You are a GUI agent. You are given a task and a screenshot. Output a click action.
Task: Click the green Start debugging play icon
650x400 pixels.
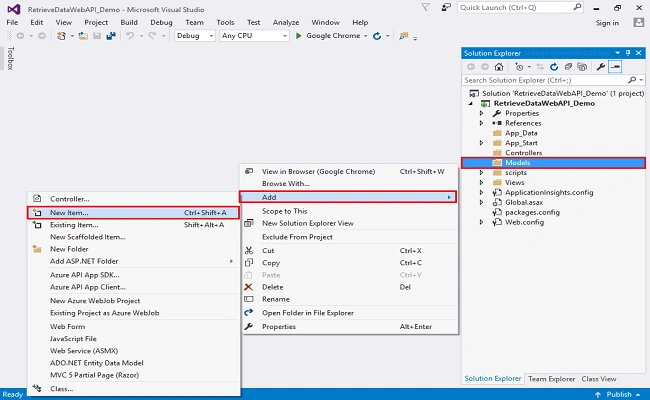tap(298, 36)
